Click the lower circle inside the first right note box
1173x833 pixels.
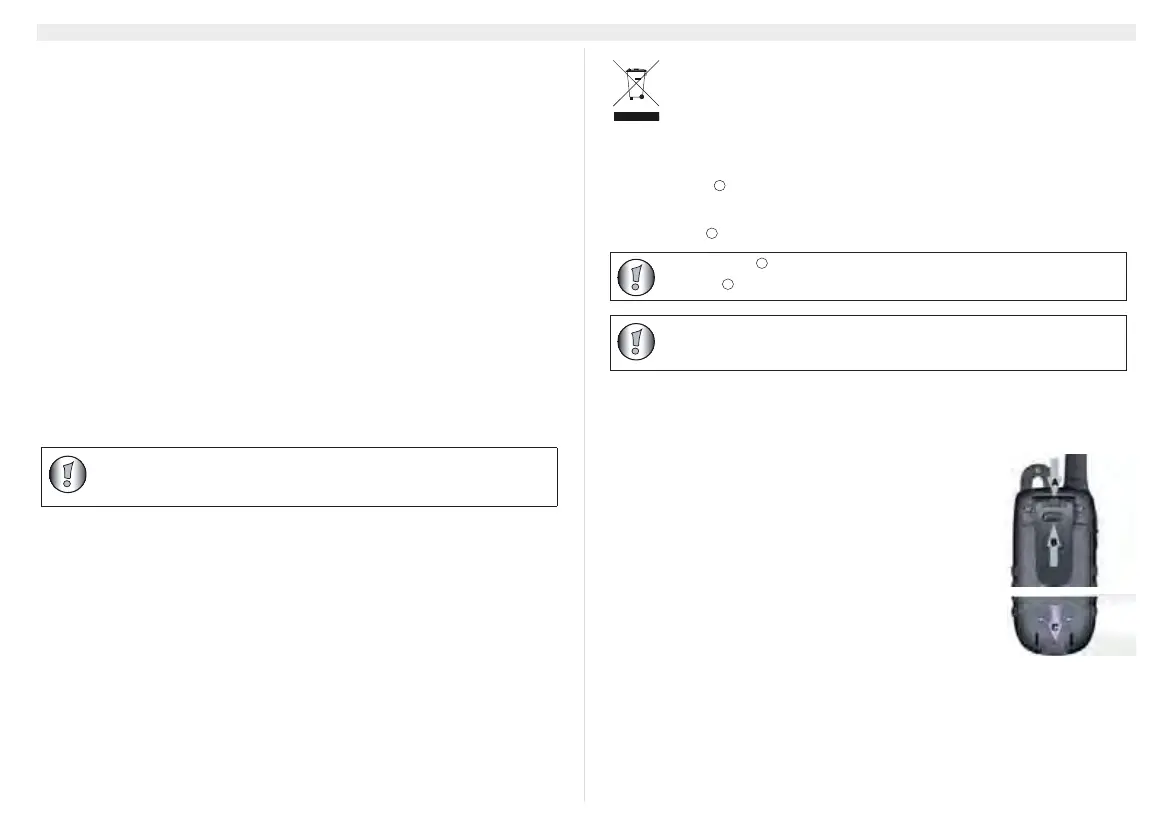tap(728, 285)
